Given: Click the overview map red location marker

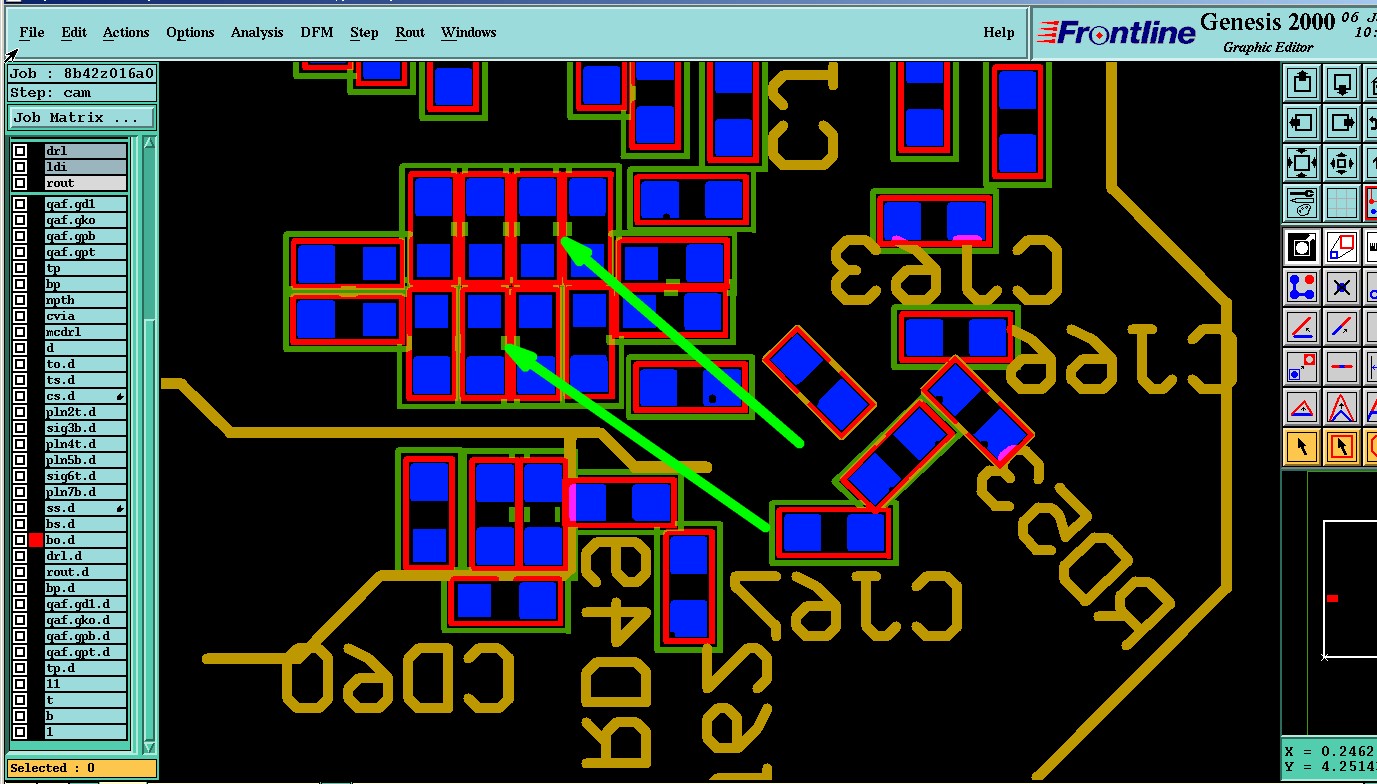Looking at the screenshot, I should [1332, 598].
